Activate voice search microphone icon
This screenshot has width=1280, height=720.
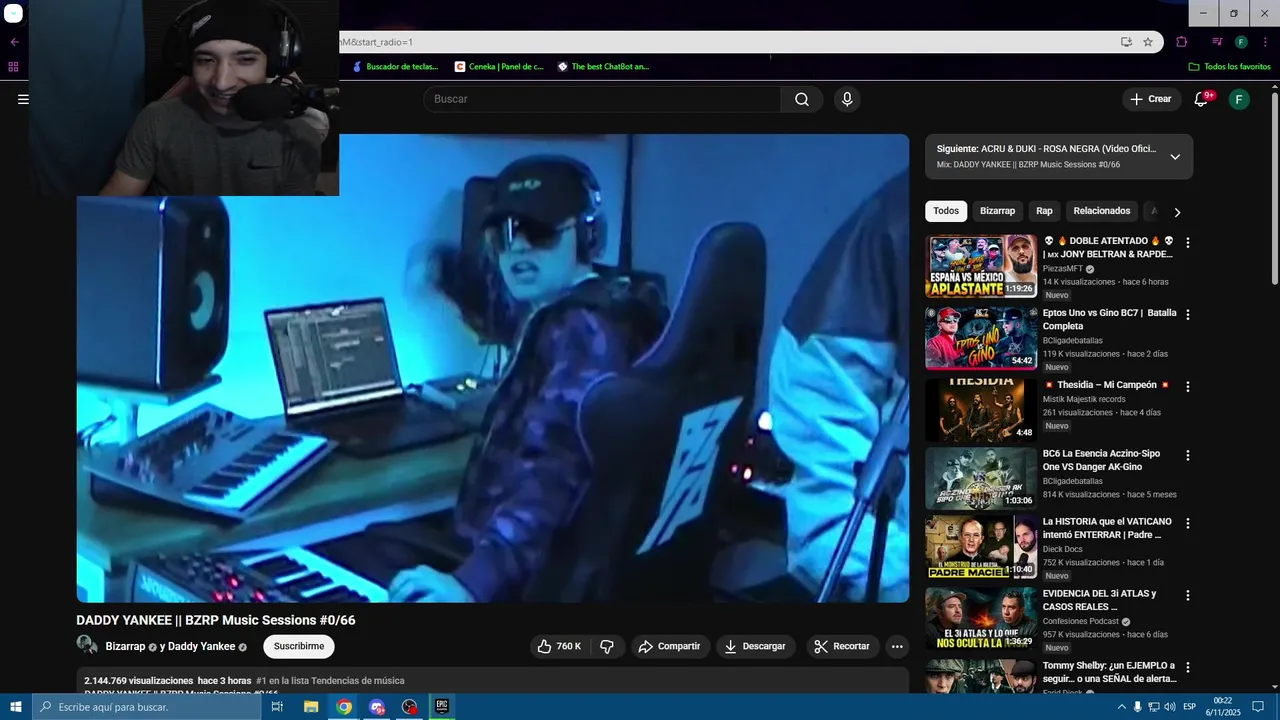[x=847, y=99]
